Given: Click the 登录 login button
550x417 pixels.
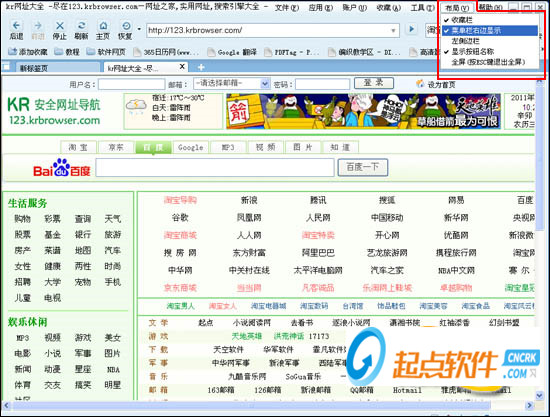Looking at the screenshot, I should tap(374, 83).
